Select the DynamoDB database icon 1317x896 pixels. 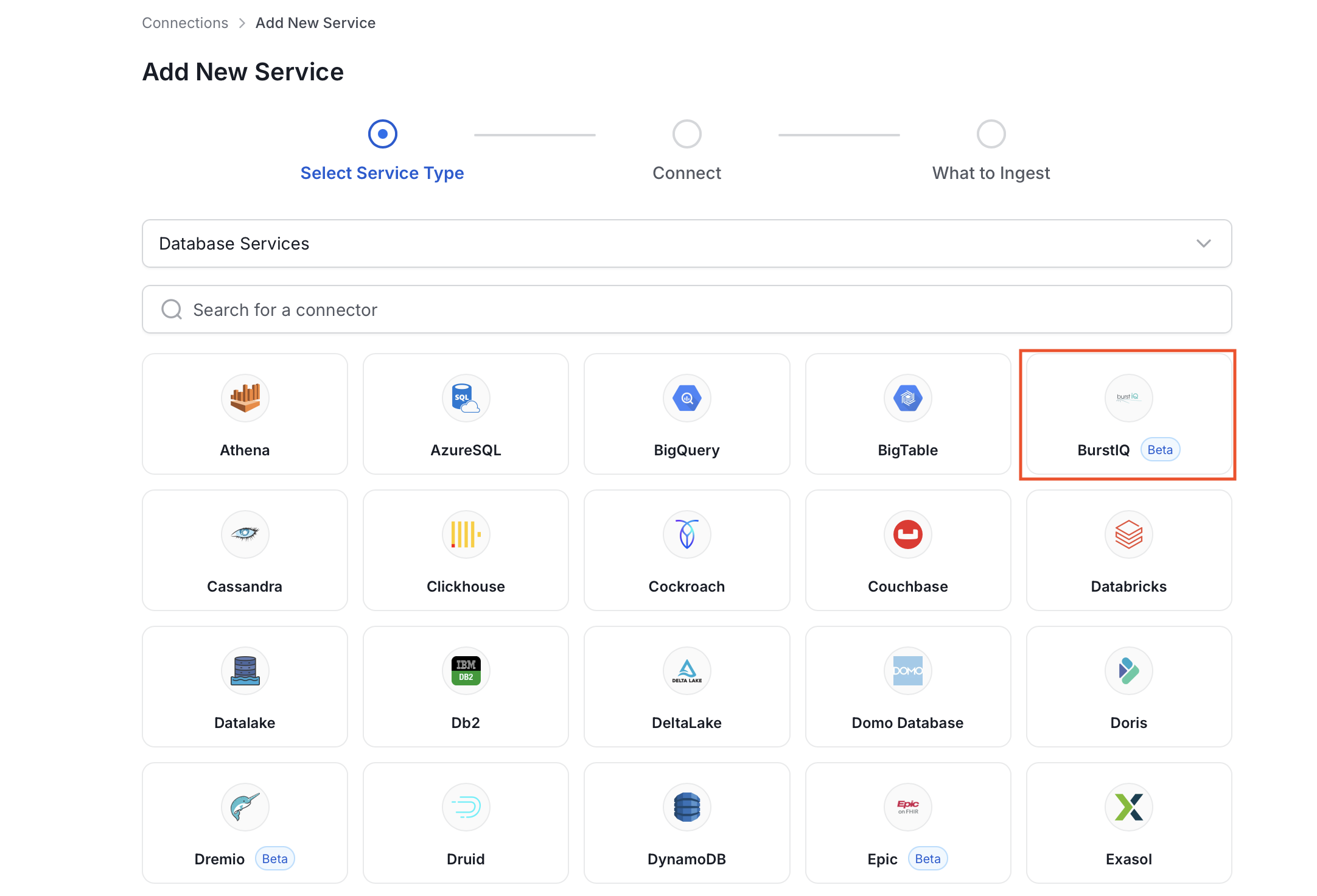point(686,807)
